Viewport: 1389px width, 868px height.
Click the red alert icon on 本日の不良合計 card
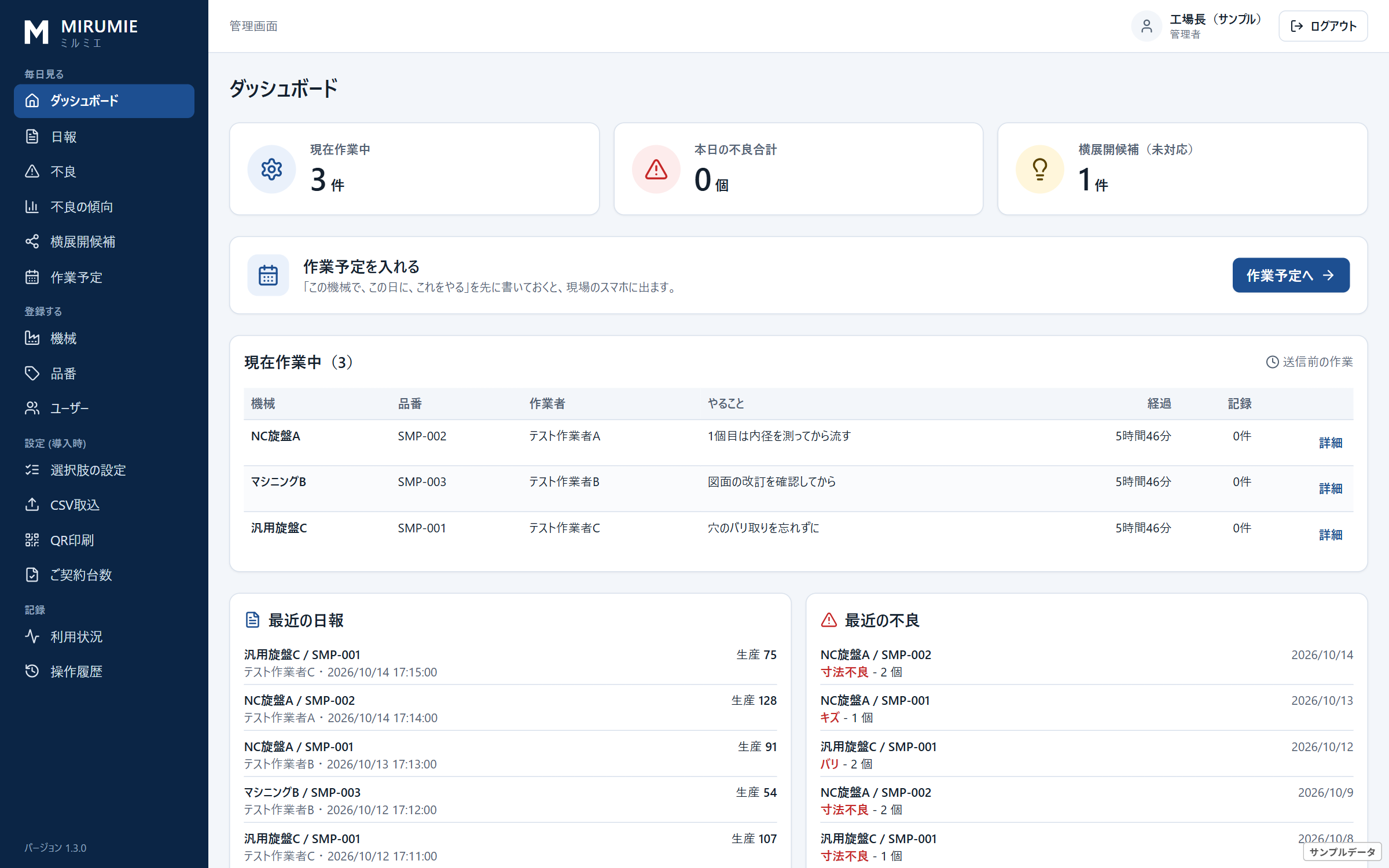[656, 169]
